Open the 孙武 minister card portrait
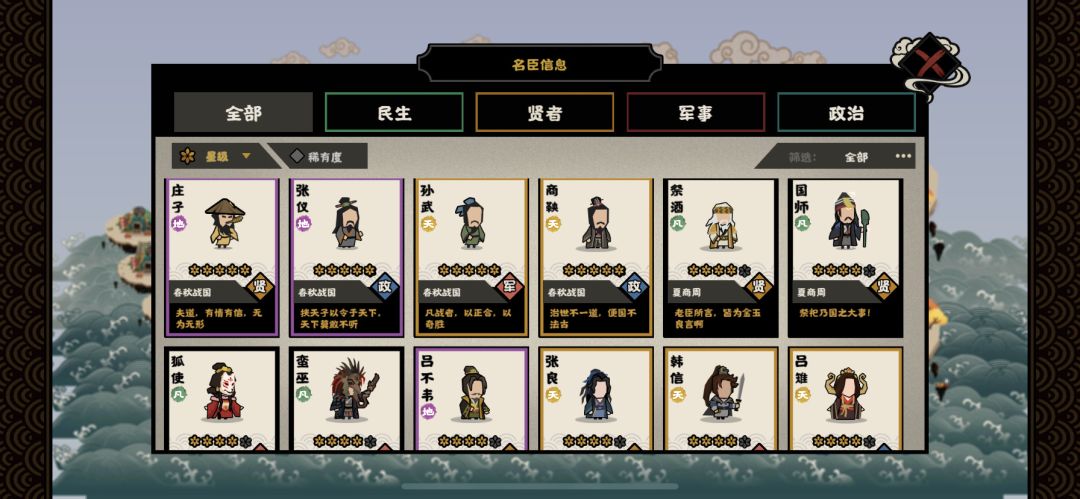The width and height of the screenshot is (1080, 499). click(x=472, y=223)
